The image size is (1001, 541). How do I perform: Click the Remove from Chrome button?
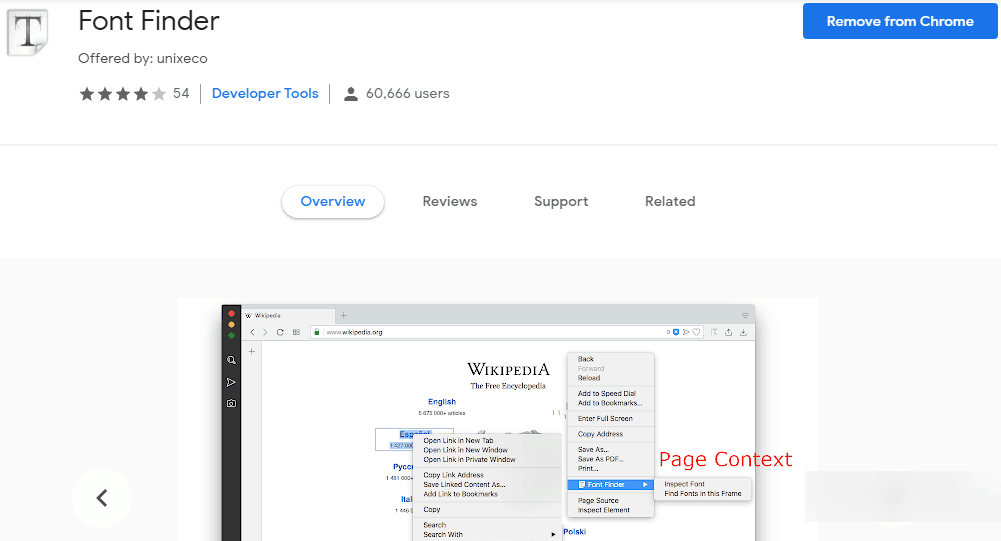coord(899,21)
